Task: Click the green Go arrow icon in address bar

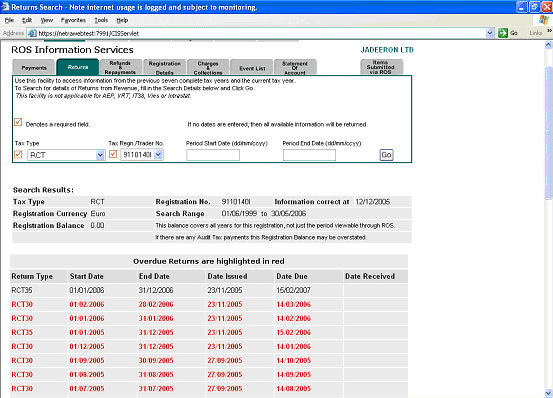Action: click(x=503, y=33)
